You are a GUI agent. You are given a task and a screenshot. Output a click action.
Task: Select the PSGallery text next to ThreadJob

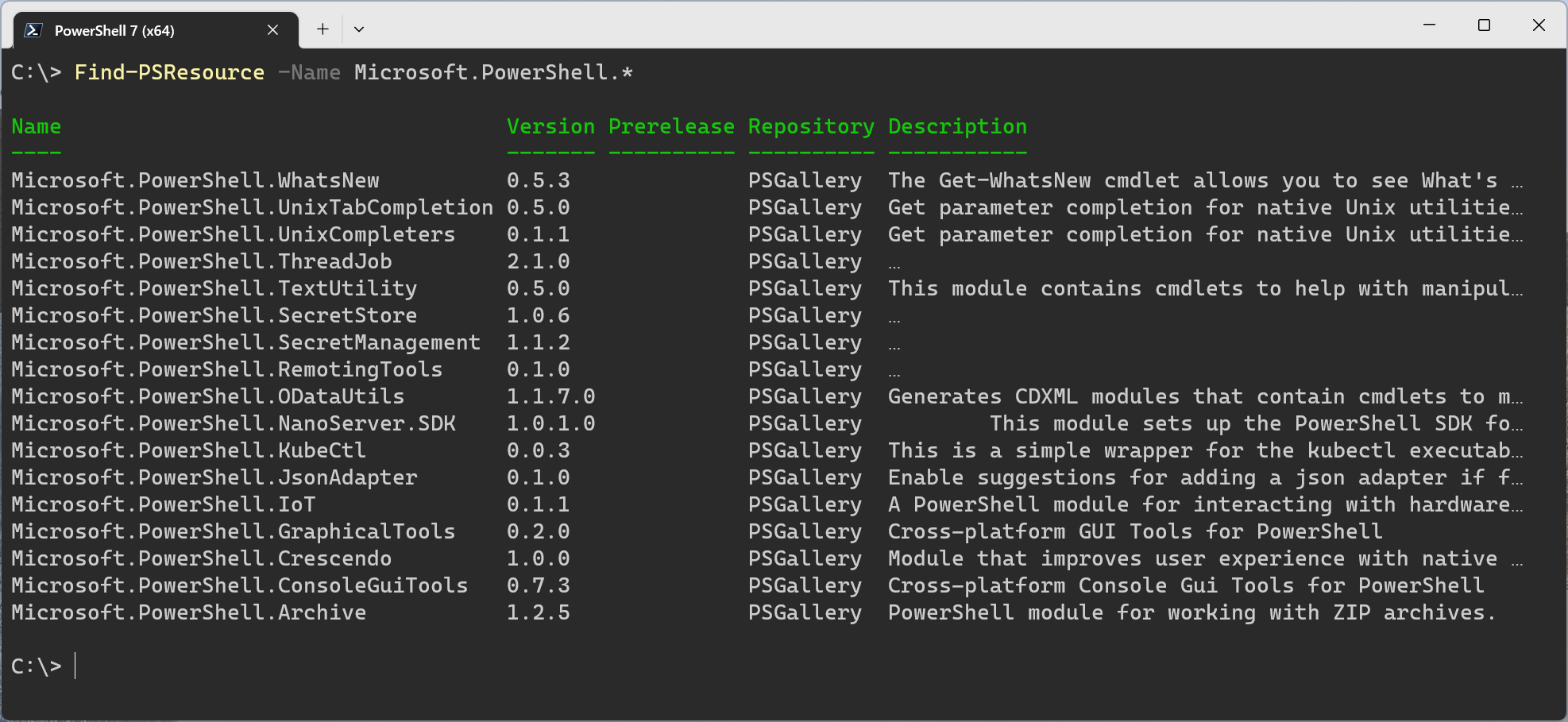point(804,261)
